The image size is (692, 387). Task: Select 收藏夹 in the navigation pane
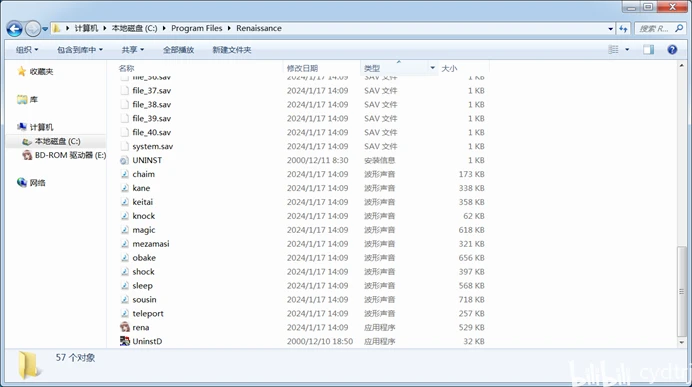click(x=41, y=71)
